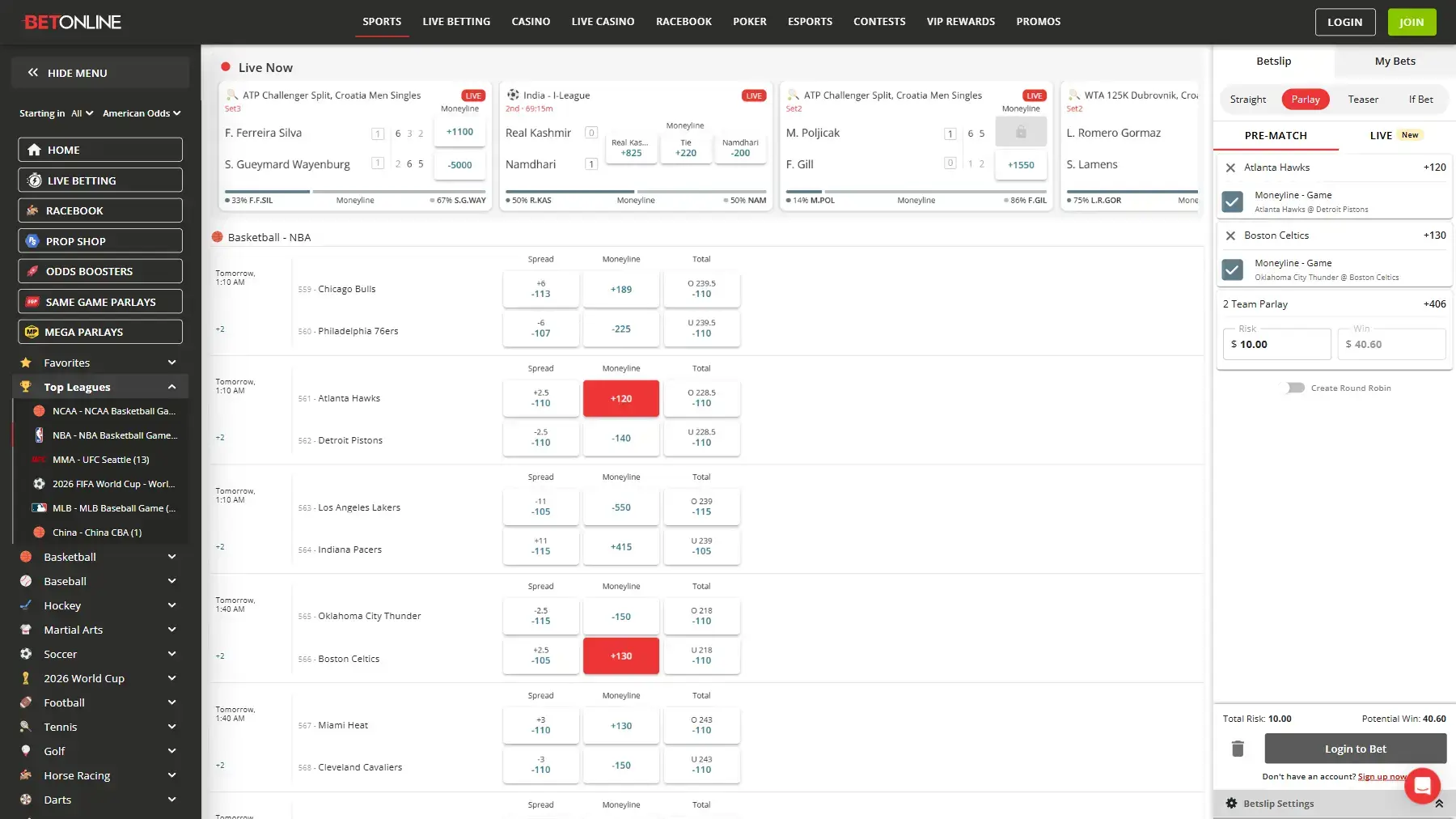The width and height of the screenshot is (1456, 819).
Task: Click the Hockey stick icon in sidebar
Action: [x=26, y=605]
